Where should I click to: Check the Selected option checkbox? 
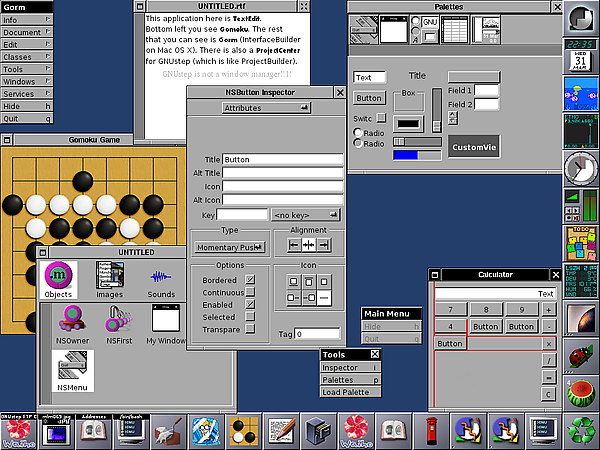tap(250, 317)
